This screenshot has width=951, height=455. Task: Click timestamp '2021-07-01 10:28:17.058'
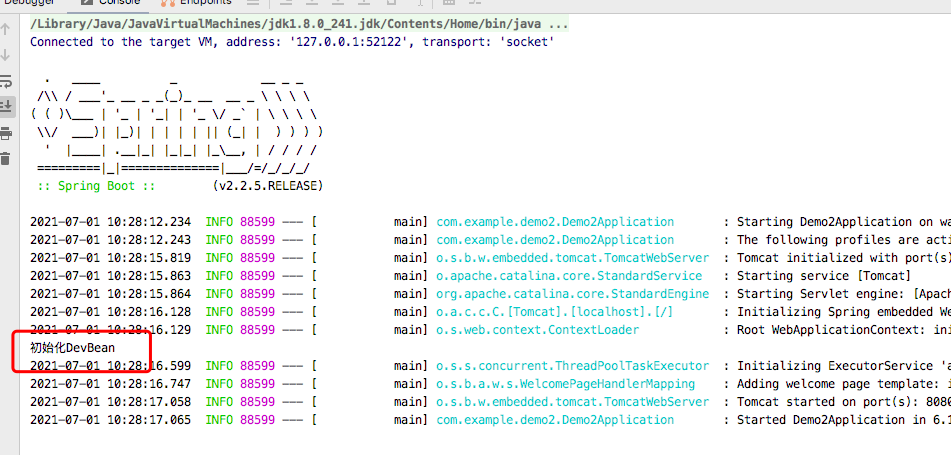(110, 402)
